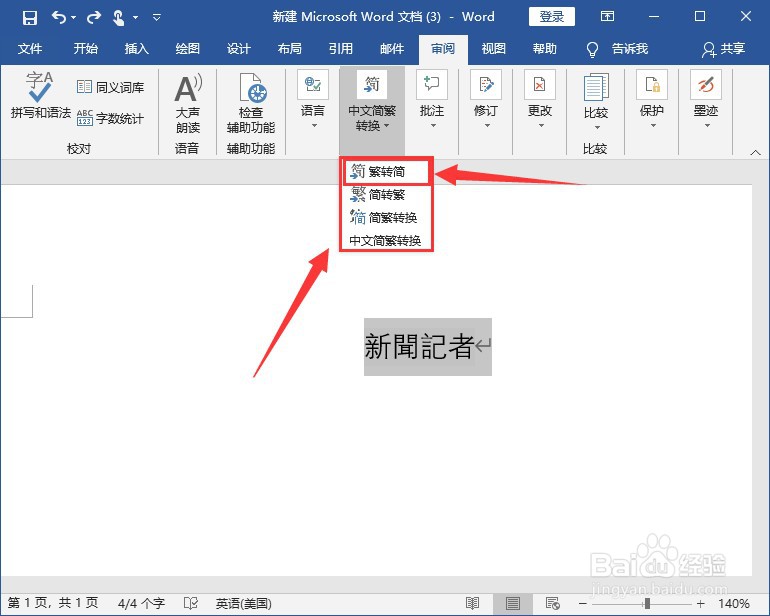Zoom in with the plus button

click(700, 604)
